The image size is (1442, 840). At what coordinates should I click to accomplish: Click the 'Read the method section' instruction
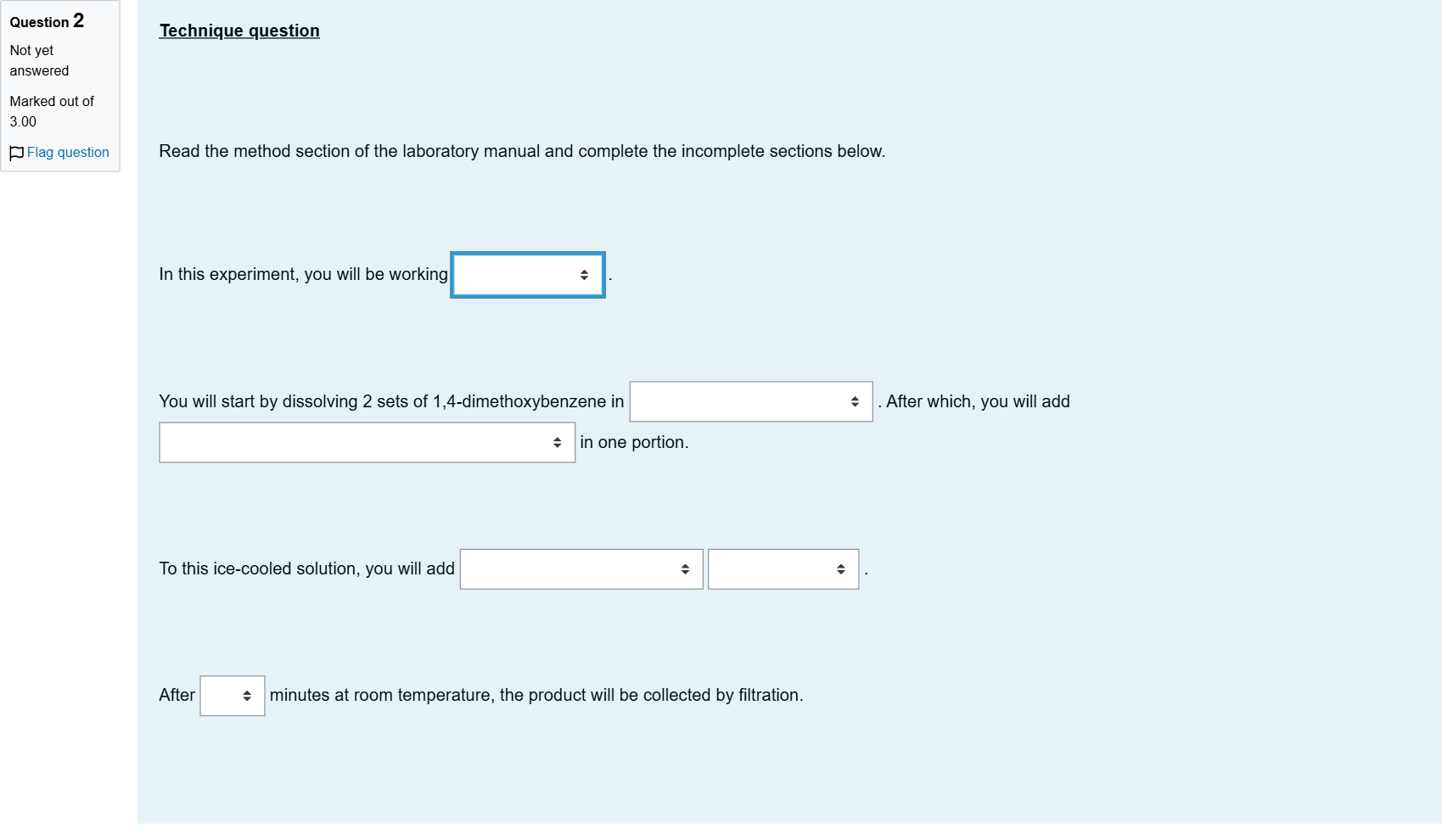pos(522,151)
